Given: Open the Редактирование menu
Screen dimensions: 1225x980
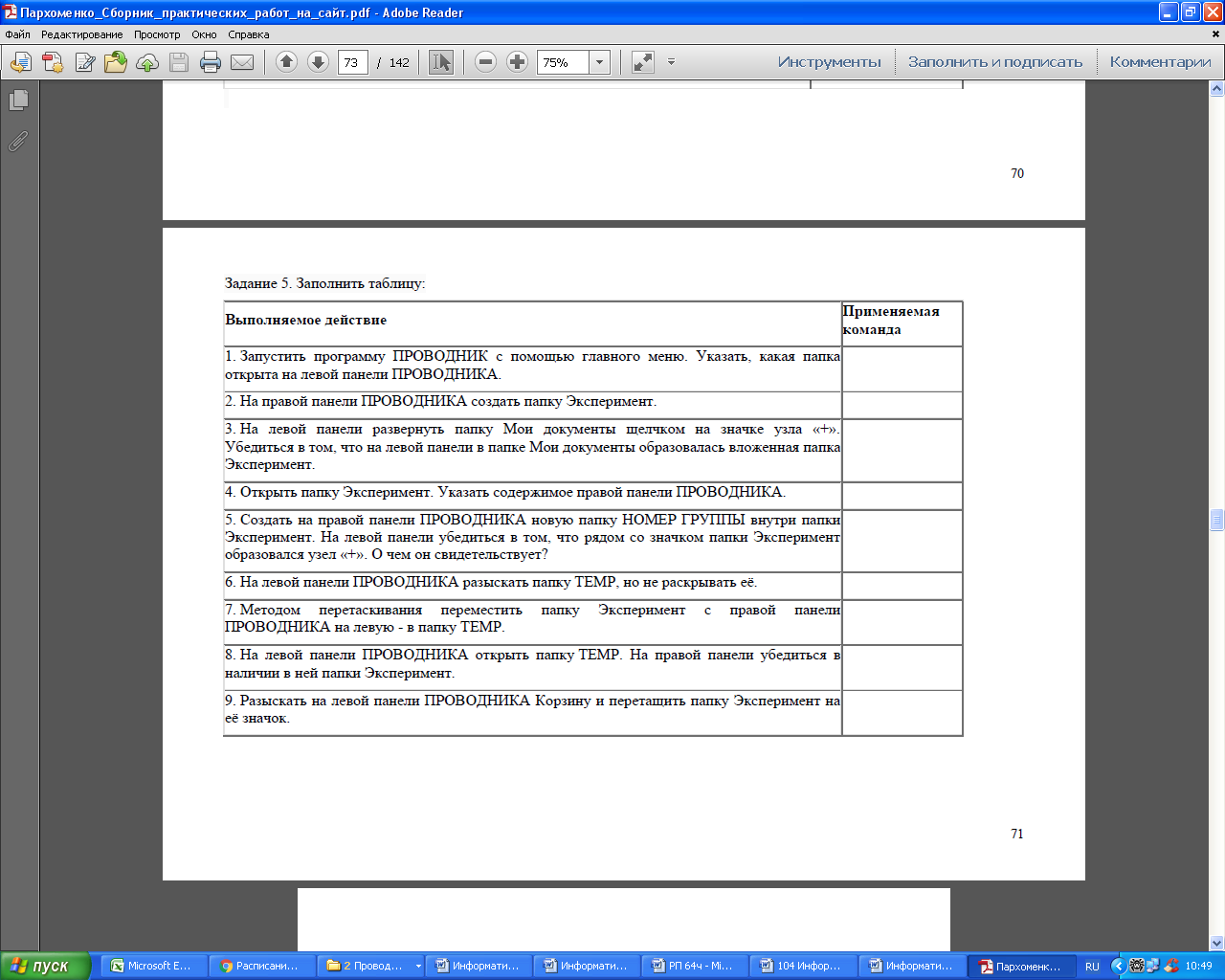Looking at the screenshot, I should tap(81, 34).
